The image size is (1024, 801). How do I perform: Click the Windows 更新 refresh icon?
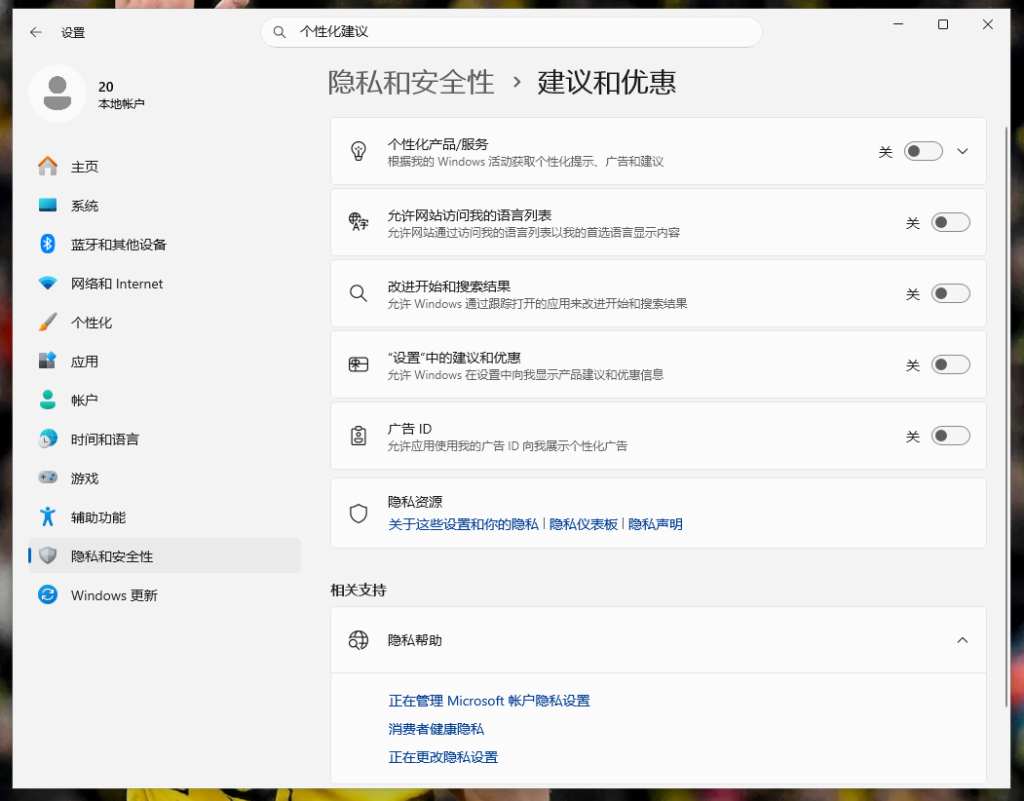[x=48, y=595]
